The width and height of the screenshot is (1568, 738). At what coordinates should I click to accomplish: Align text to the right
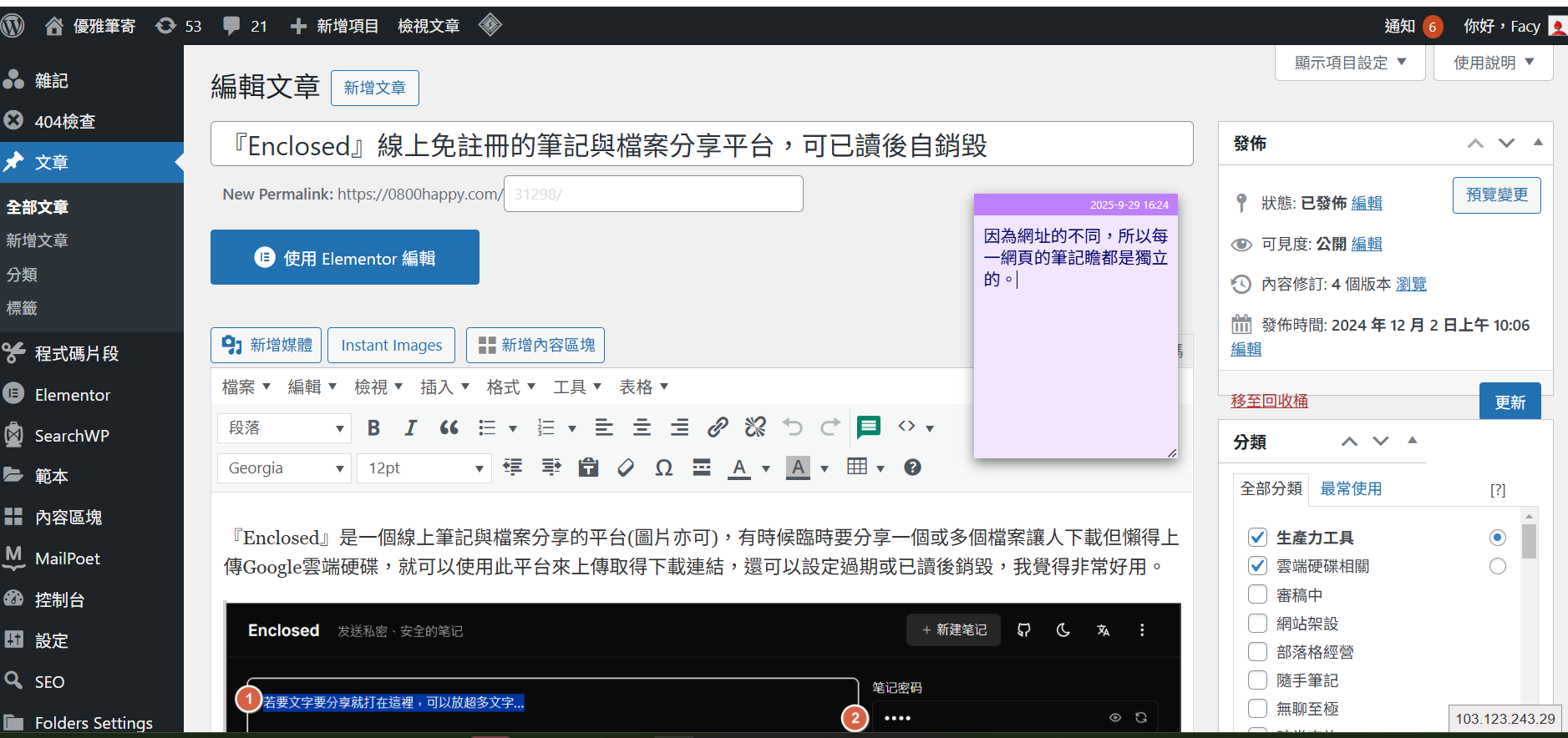(x=680, y=428)
